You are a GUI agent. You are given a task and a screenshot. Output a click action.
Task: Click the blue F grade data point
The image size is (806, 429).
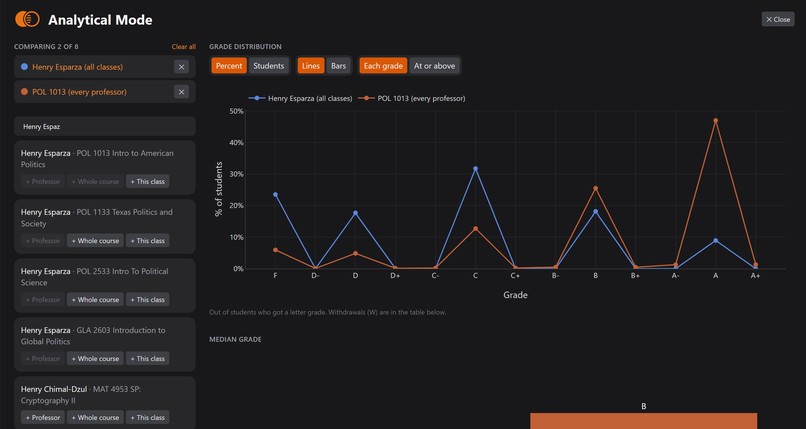(x=276, y=195)
